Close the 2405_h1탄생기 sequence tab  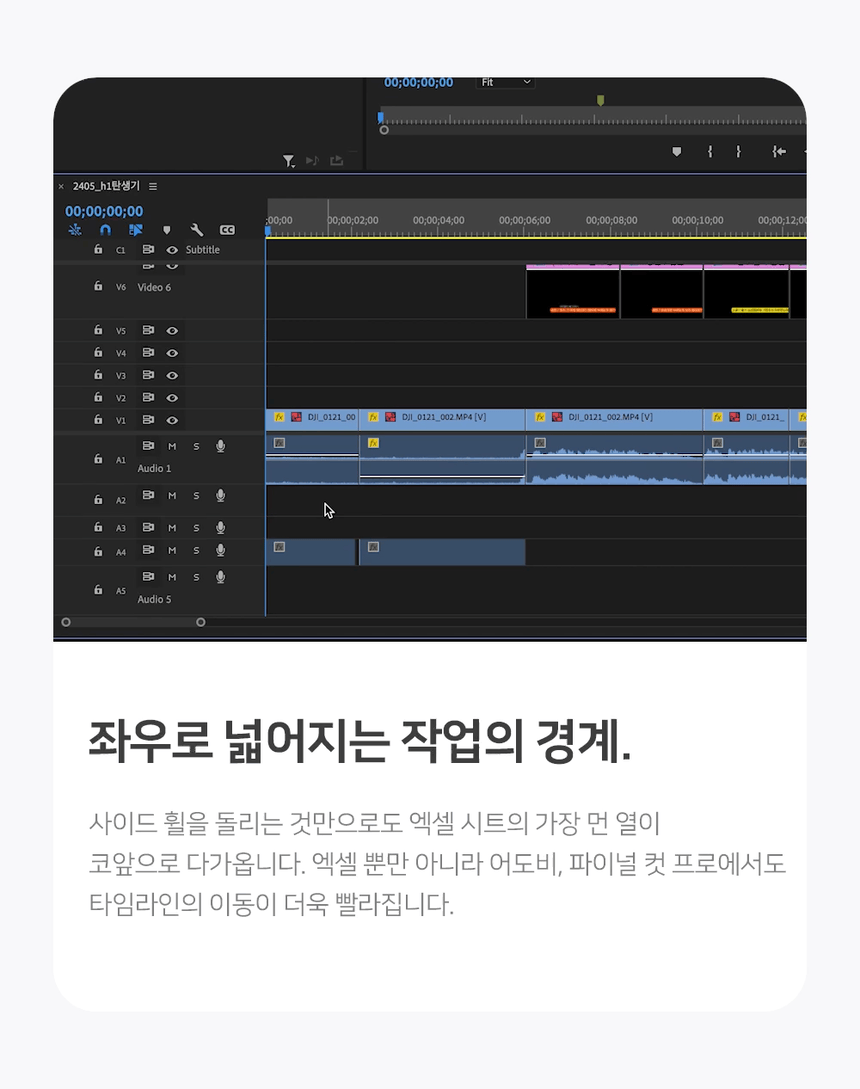point(61,186)
